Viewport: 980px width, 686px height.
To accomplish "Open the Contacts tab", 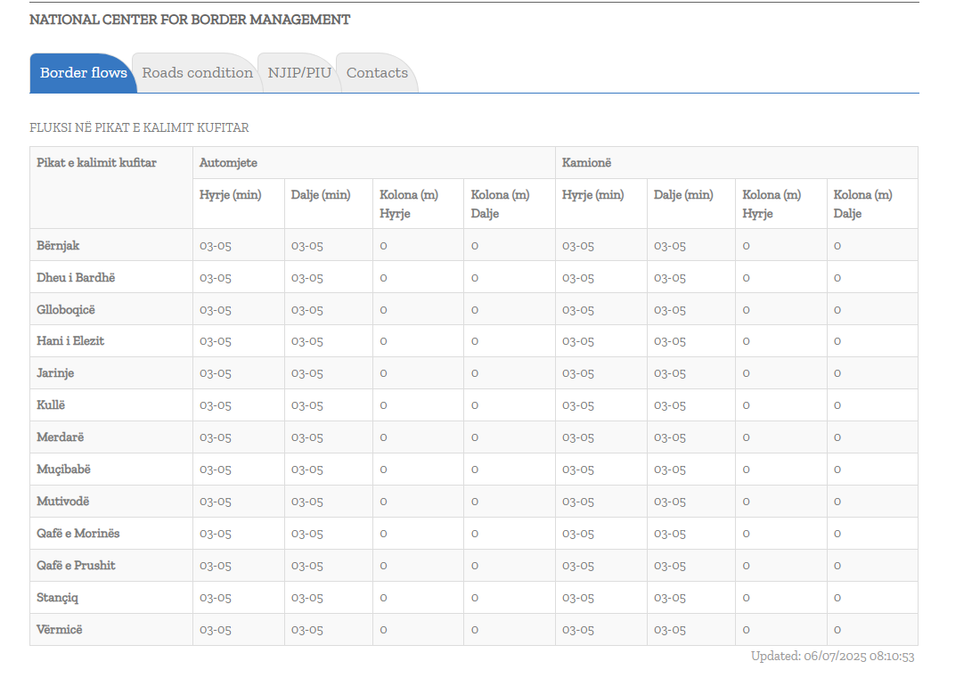I will [377, 73].
